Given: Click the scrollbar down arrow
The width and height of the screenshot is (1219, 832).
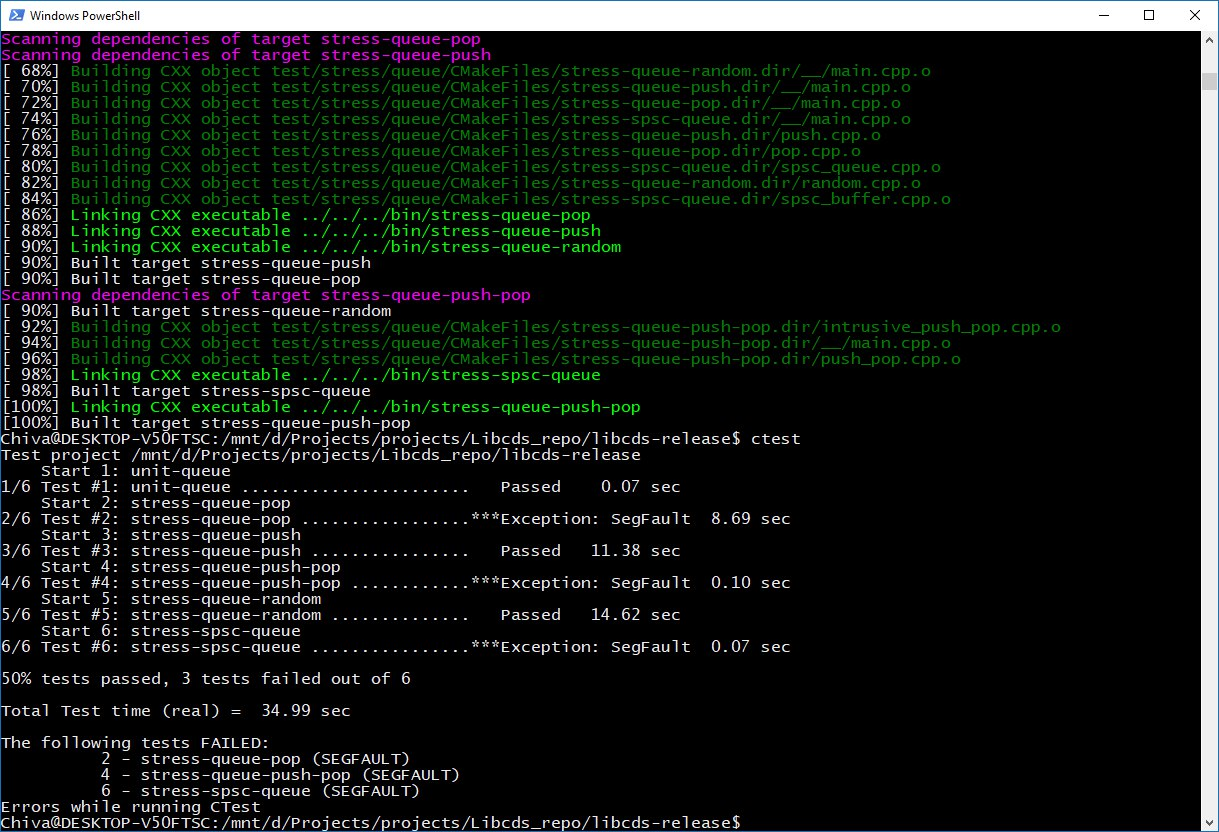Looking at the screenshot, I should (x=1209, y=822).
